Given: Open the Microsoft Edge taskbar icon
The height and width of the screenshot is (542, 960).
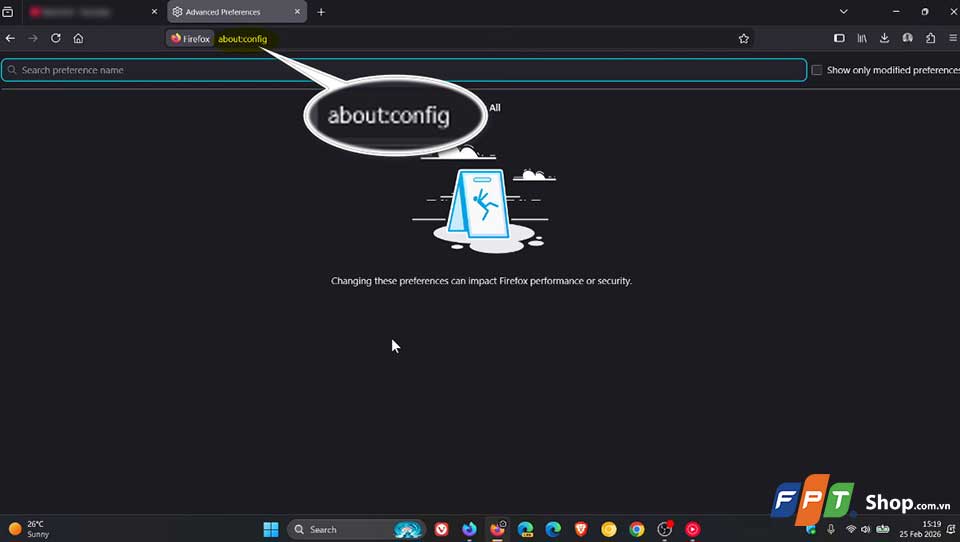Looking at the screenshot, I should coord(553,529).
